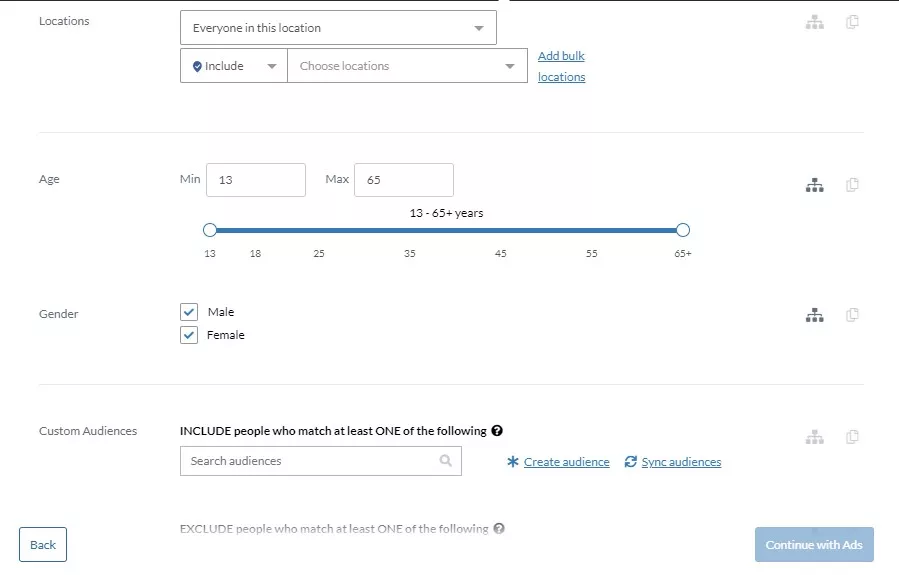899x575 pixels.
Task: Click the Add bulk locations link
Action: click(x=561, y=66)
